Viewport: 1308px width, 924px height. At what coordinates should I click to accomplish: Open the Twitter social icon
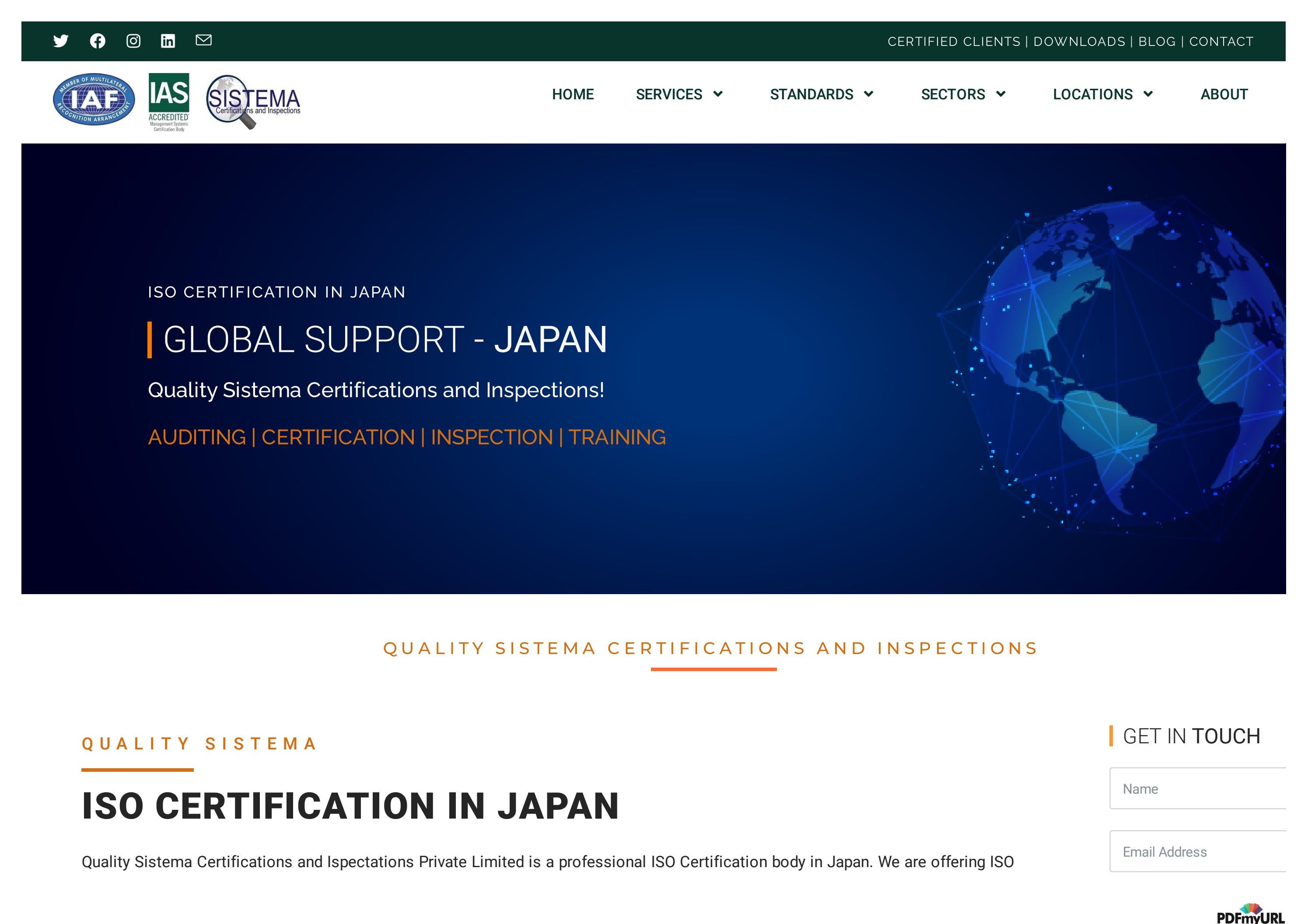coord(62,40)
